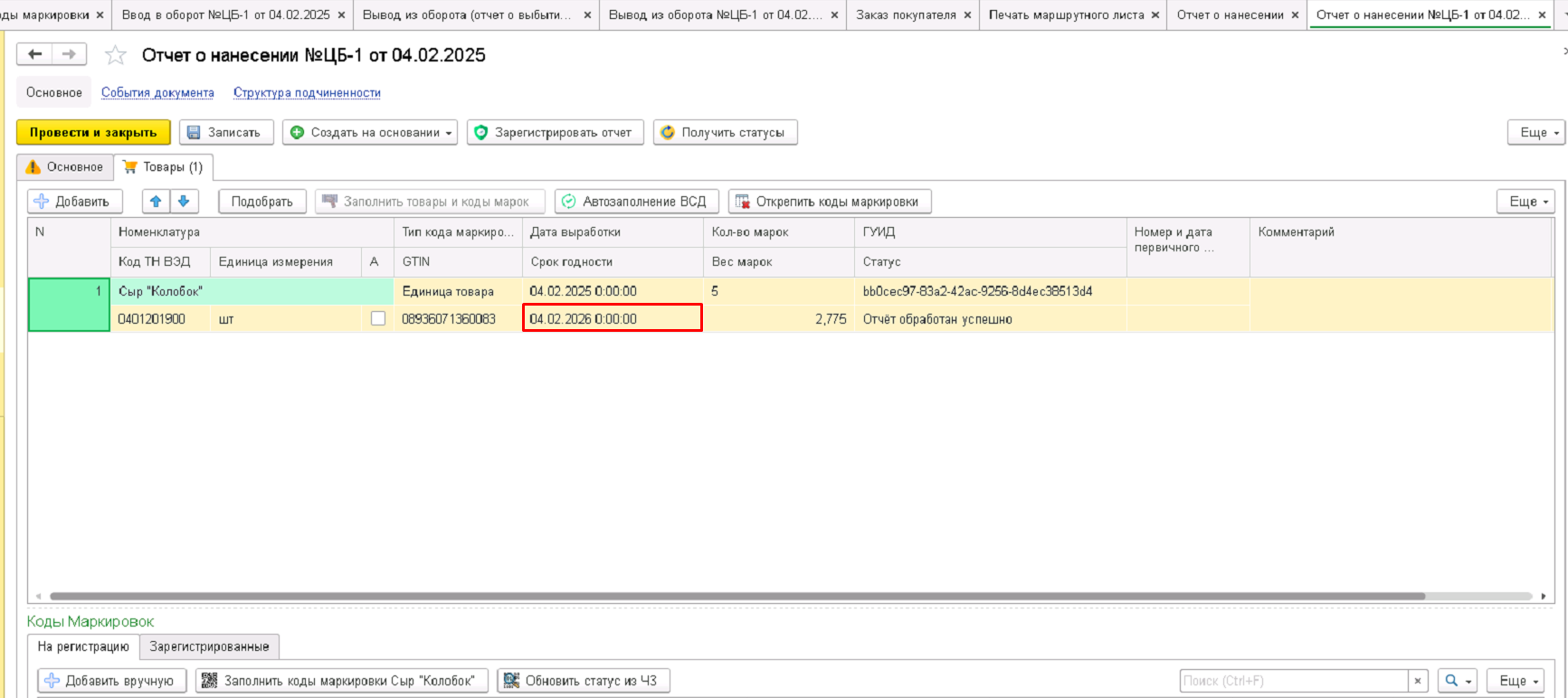Move row down with blue arrow
Viewport: 1568px width, 698px height.
[183, 202]
